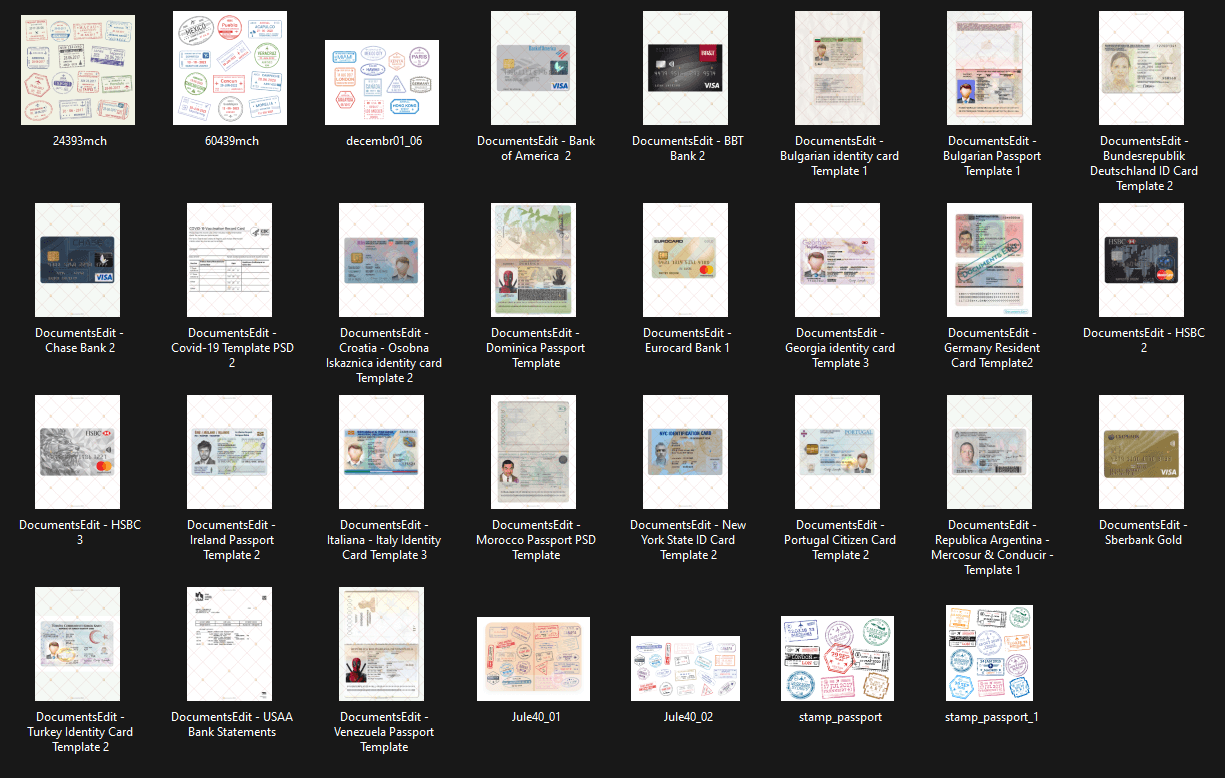Click the HSBC 2 file name
Image resolution: width=1225 pixels, height=778 pixels.
click(1142, 340)
